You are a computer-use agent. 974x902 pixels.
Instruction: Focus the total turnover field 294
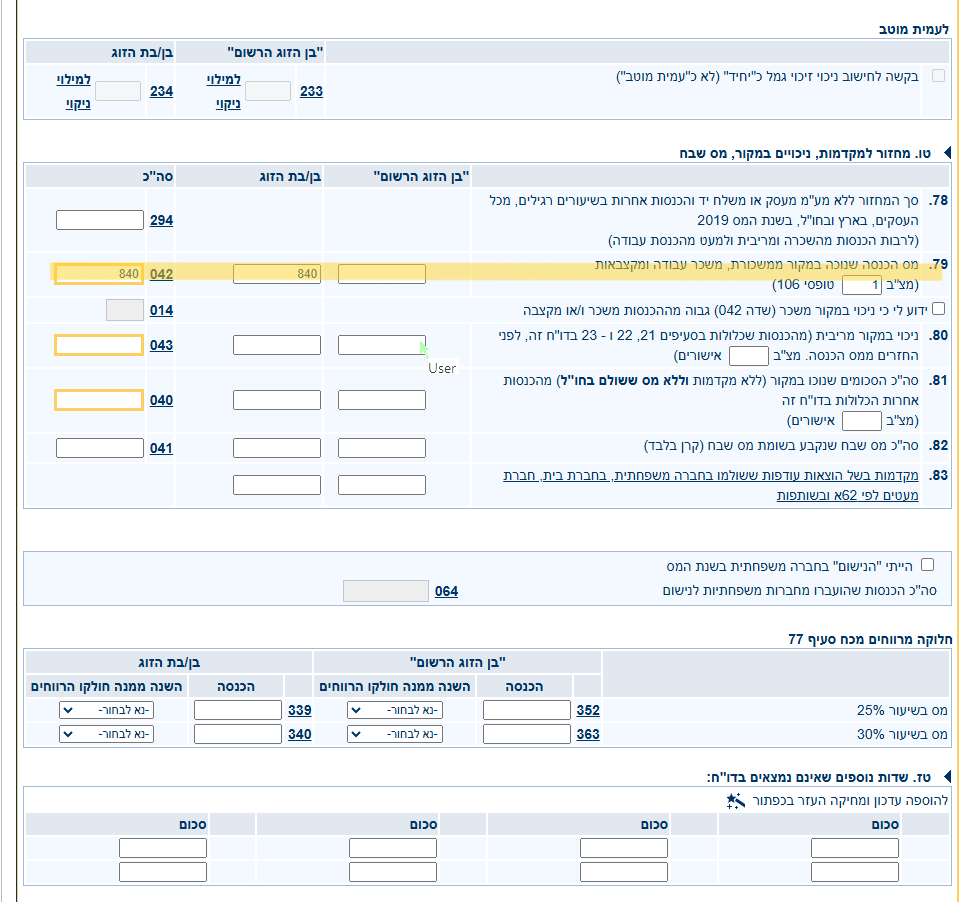(100, 220)
